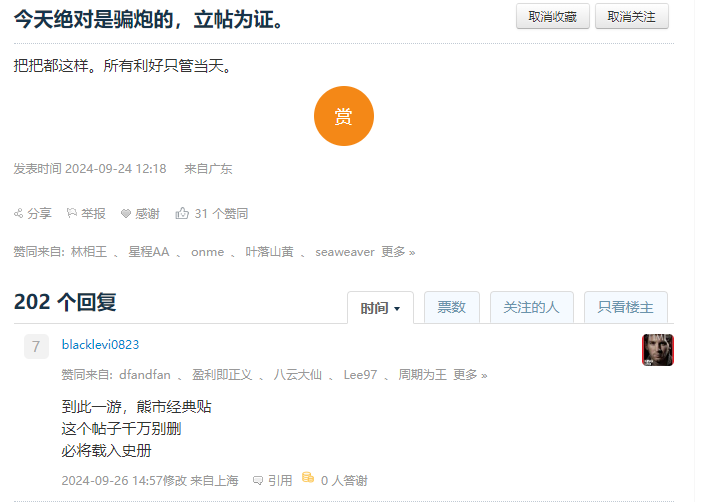
Task: Open blacklevi0823 user profile link
Action: tap(100, 345)
